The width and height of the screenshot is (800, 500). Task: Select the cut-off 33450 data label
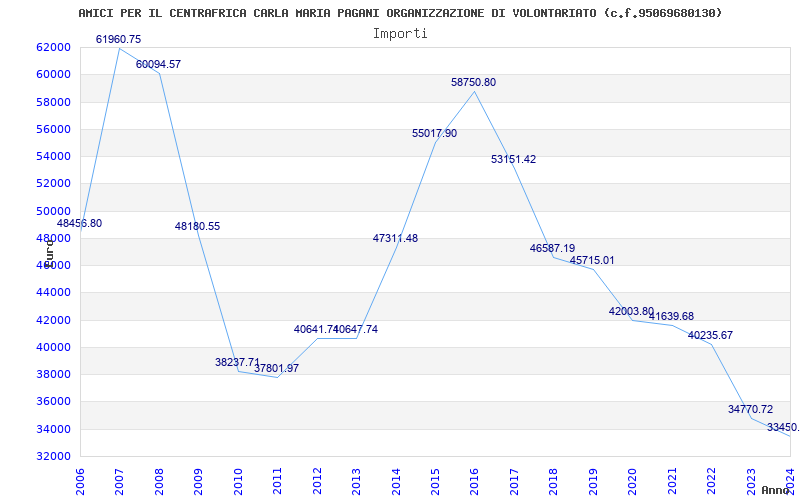783,428
